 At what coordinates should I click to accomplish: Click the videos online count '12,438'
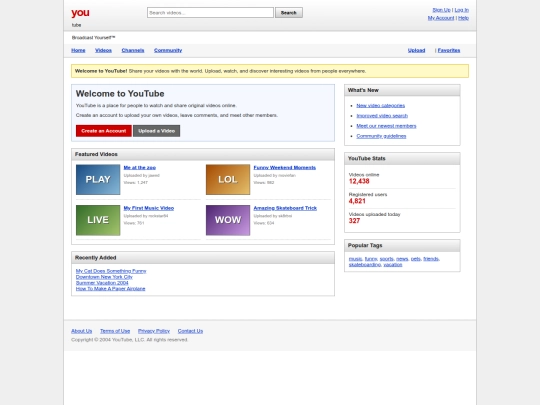coord(359,181)
